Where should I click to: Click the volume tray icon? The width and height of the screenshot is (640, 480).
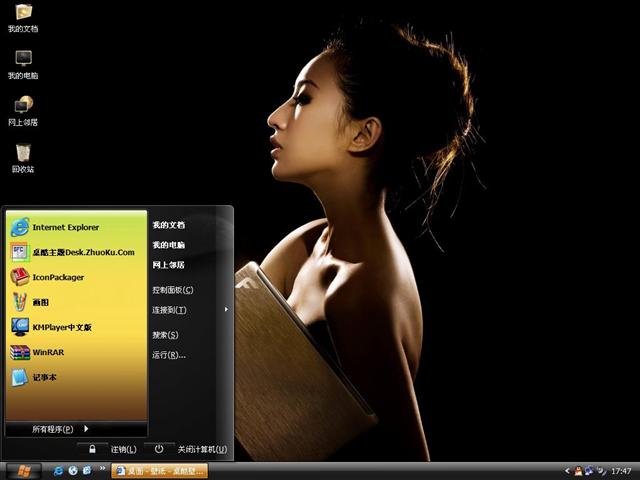602,471
